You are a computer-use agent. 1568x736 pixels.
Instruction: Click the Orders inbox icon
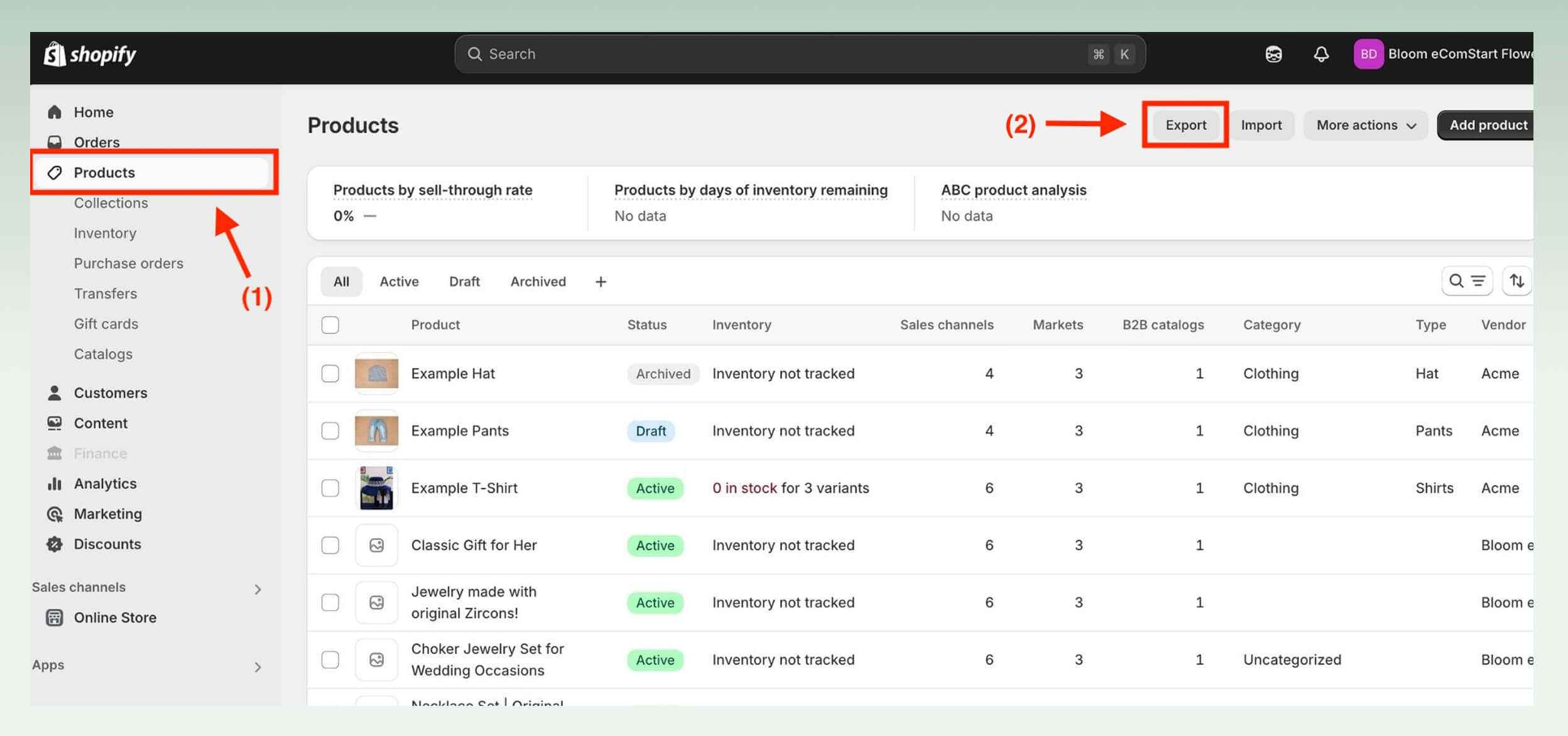point(55,142)
